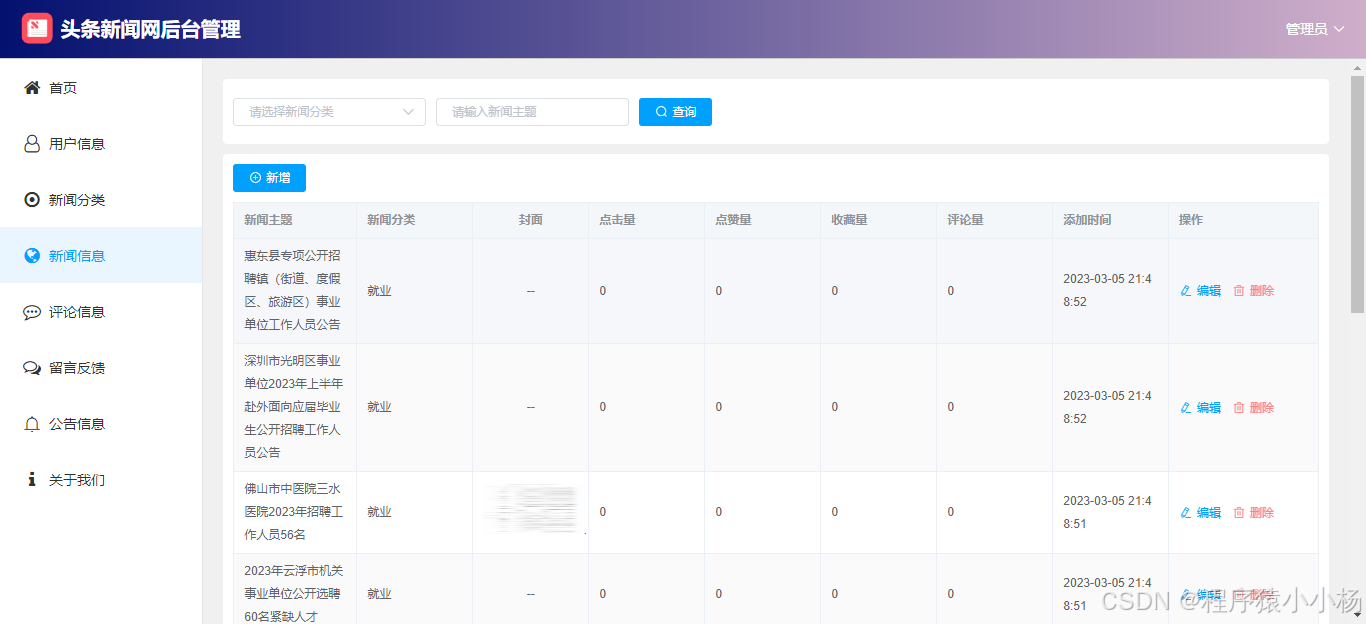This screenshot has height=624, width=1366.
Task: Click 就业 category in 深圳市光明区 row
Action: click(379, 408)
